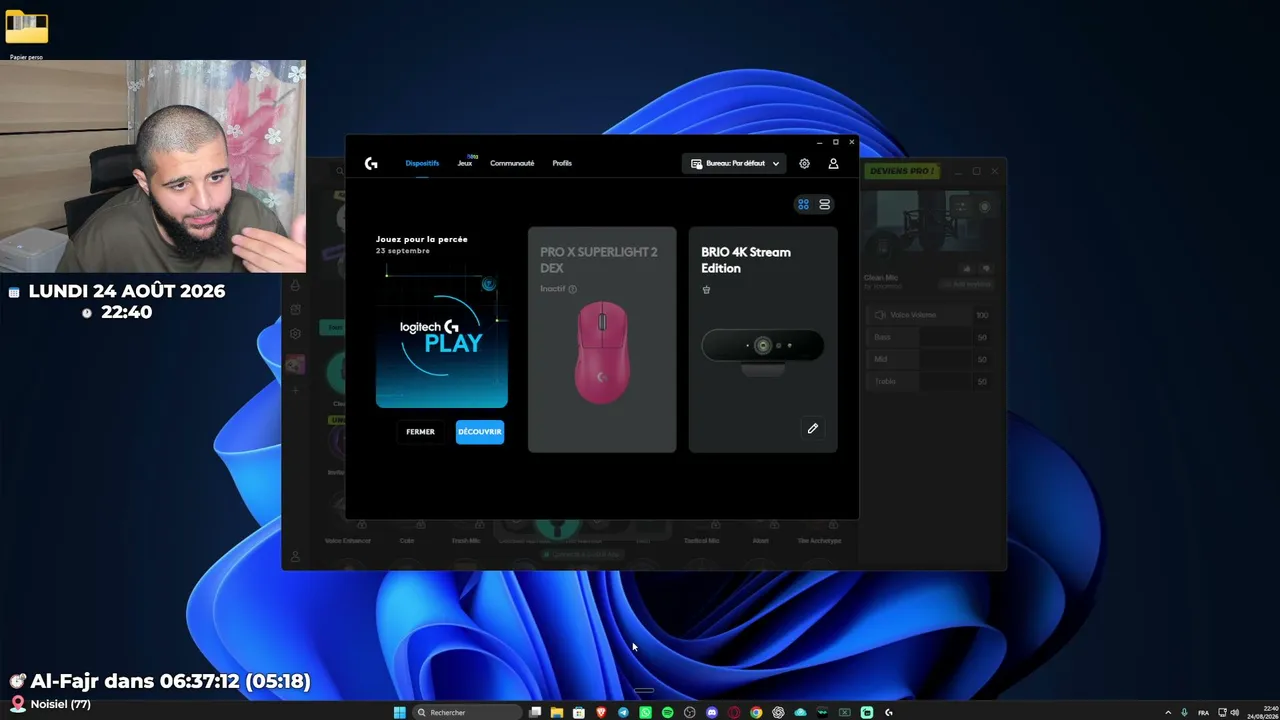Screen dimensions: 1280x720
Task: Open the Profils tab
Action: [562, 163]
